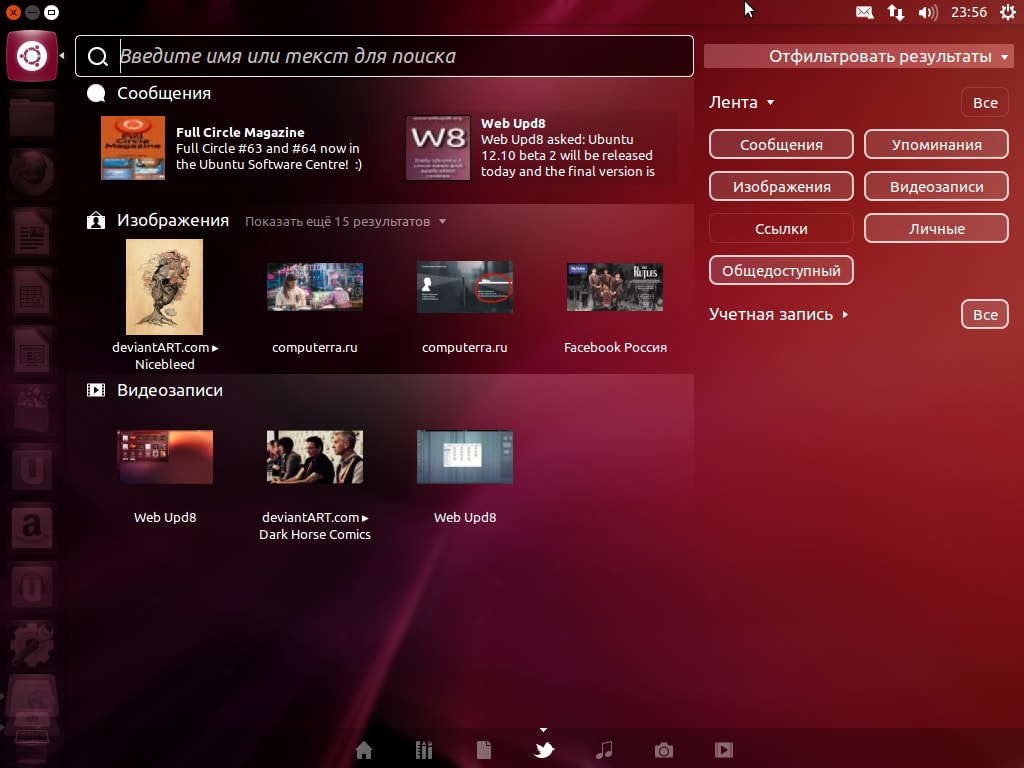The height and width of the screenshot is (768, 1024).
Task: Enable the Ссылки filter
Action: [x=781, y=229]
